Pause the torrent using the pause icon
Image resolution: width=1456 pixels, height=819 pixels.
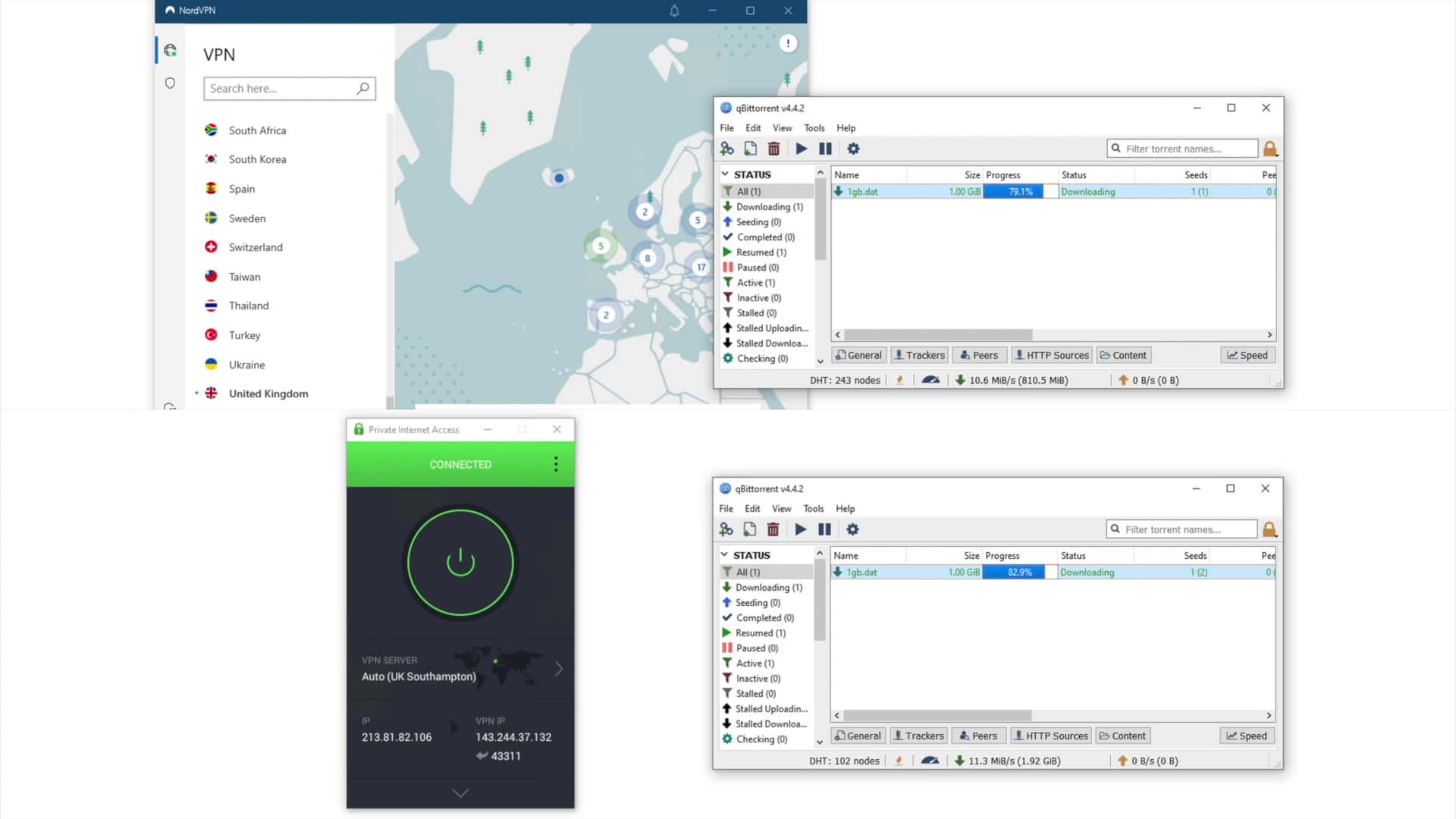coord(825,149)
